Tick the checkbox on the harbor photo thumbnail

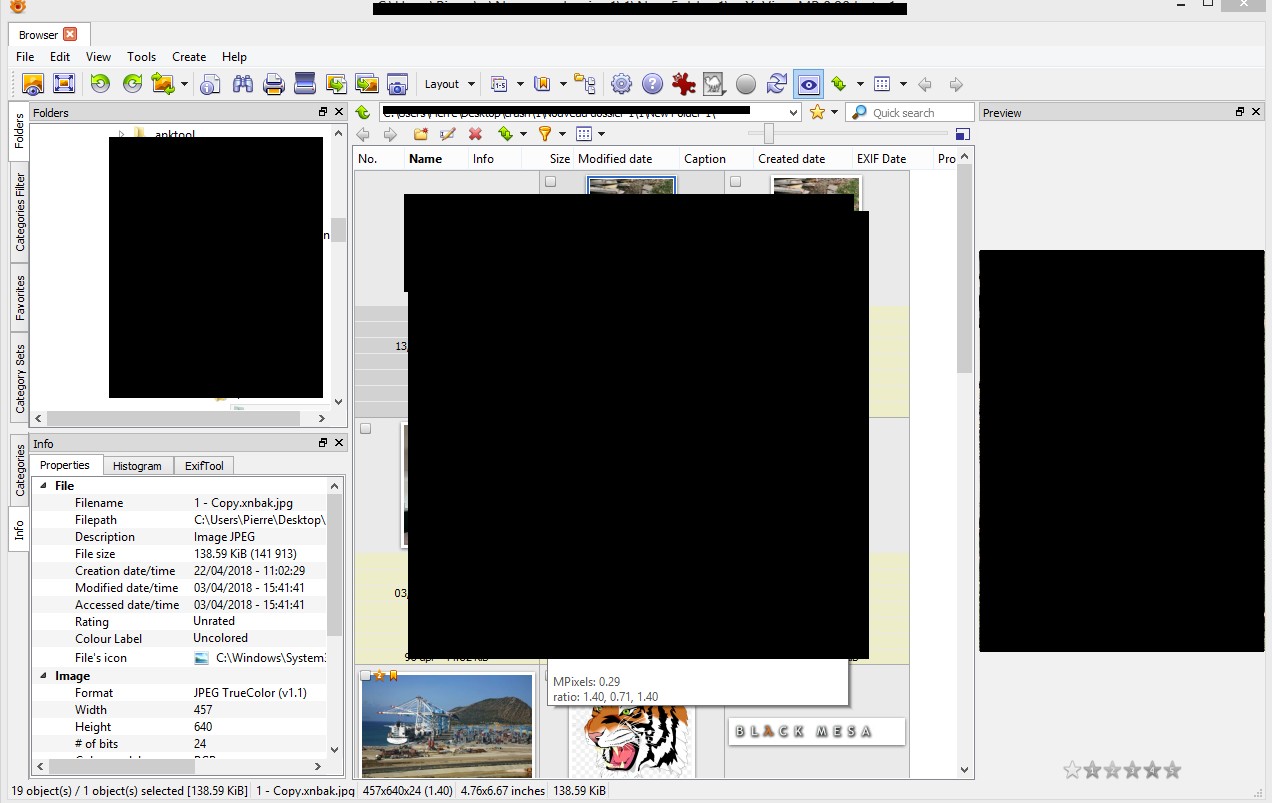[366, 676]
